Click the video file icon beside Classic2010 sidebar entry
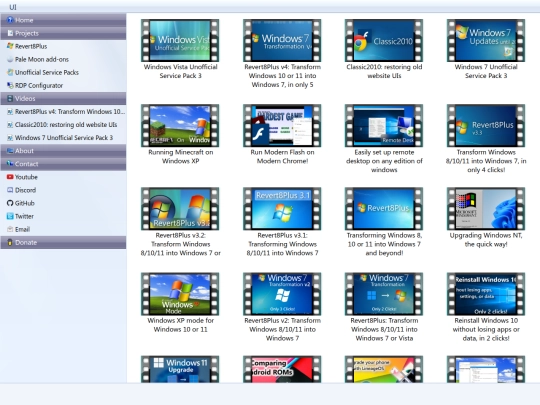This screenshot has width=540, height=405. coord(10,125)
